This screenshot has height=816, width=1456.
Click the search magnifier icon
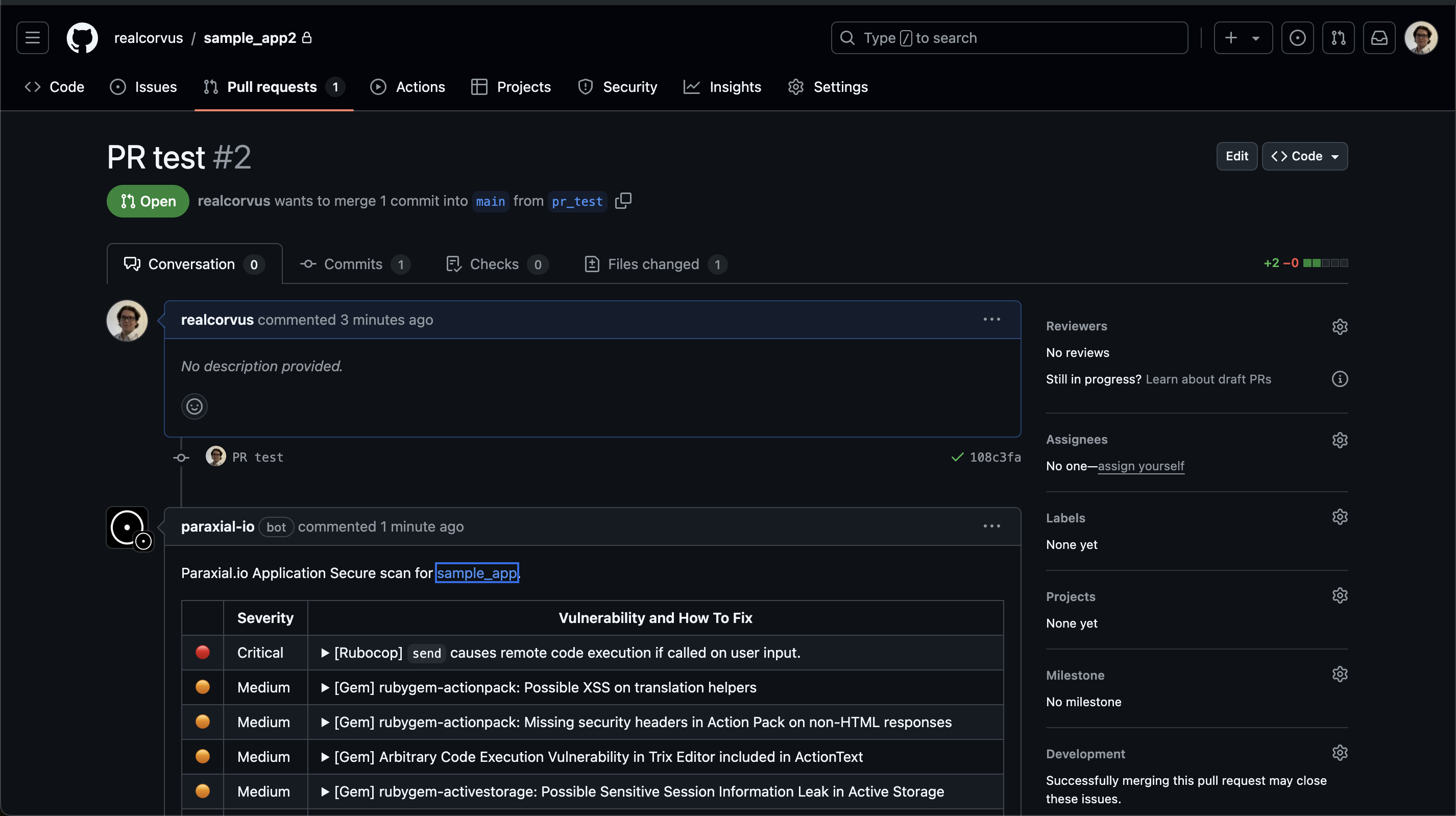(x=846, y=38)
